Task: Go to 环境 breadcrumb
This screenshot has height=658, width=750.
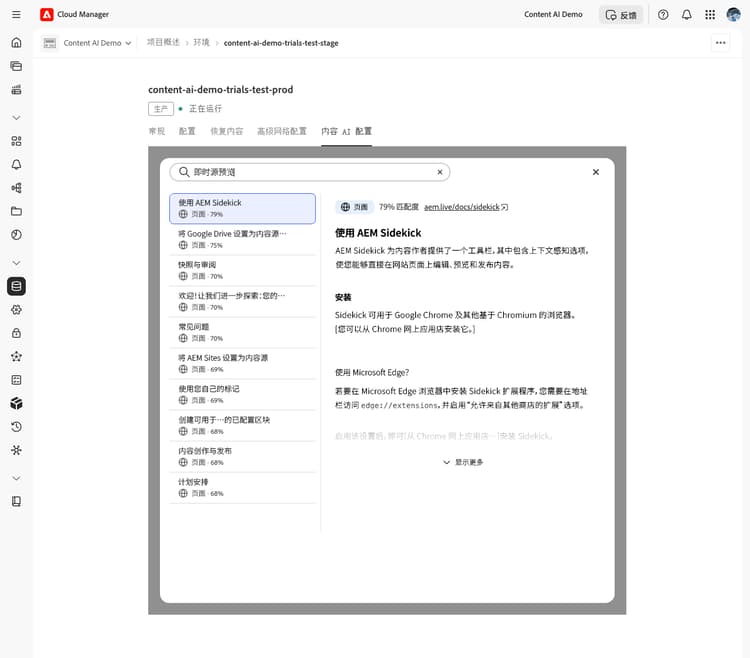Action: (x=201, y=43)
